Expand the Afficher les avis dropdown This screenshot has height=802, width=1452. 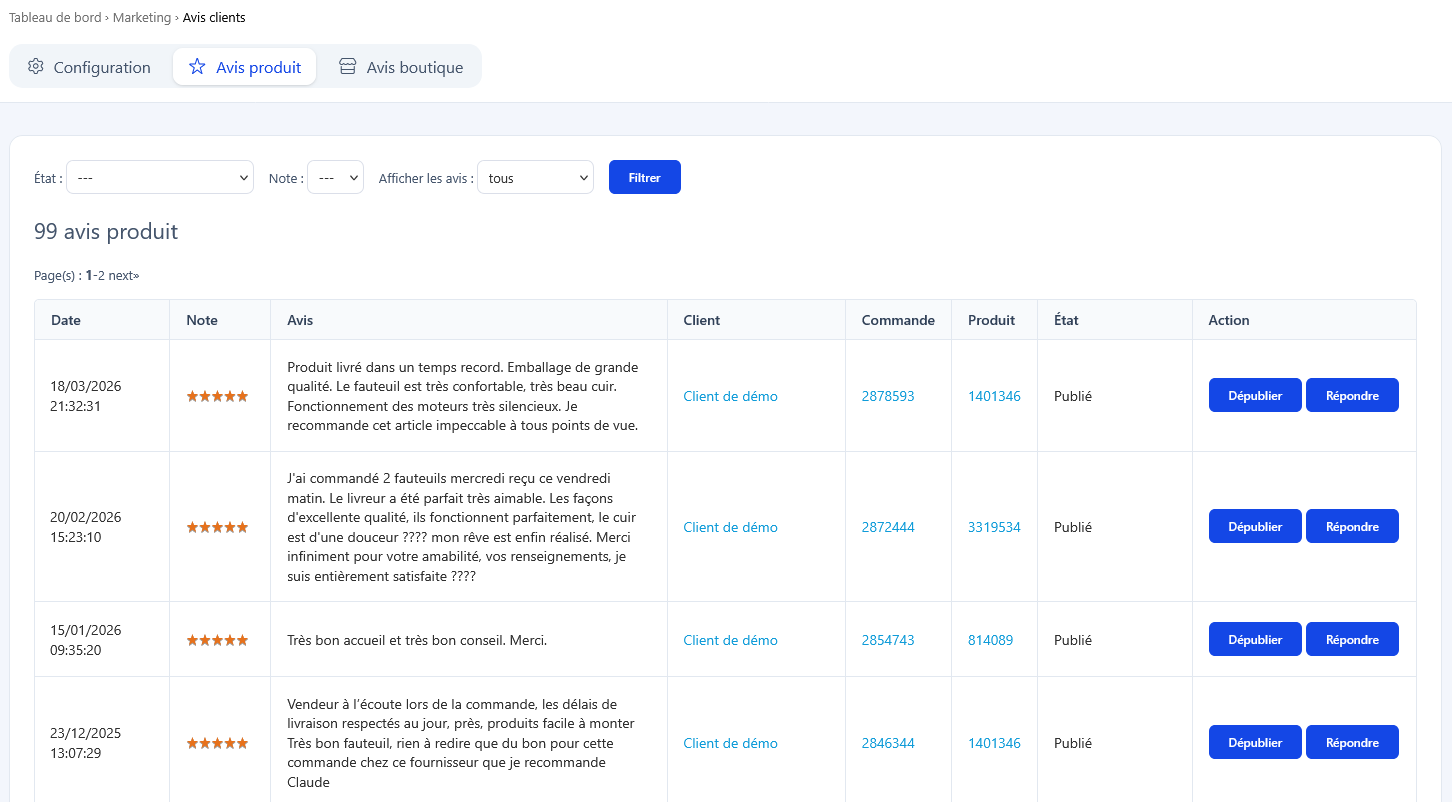536,178
